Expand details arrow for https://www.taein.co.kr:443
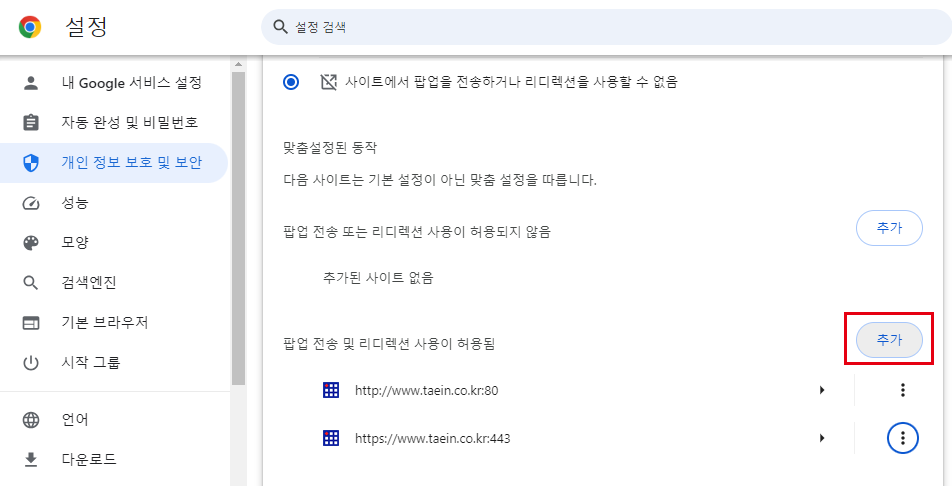The image size is (952, 486). 822,438
